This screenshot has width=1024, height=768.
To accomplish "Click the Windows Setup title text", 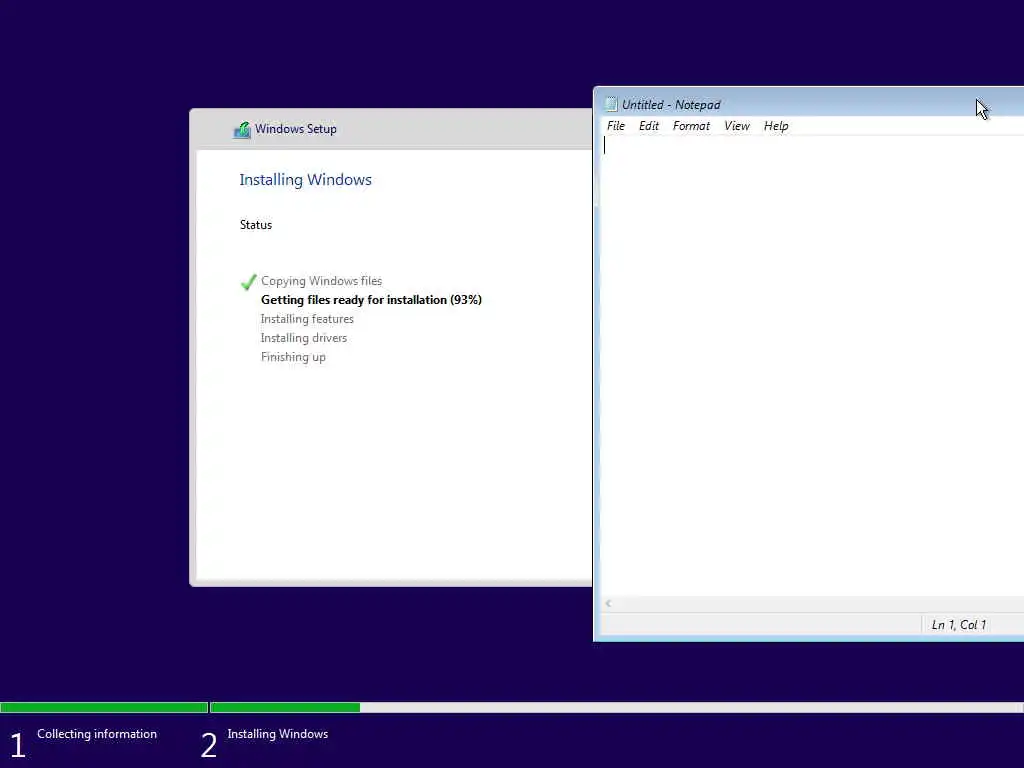I will click(295, 129).
